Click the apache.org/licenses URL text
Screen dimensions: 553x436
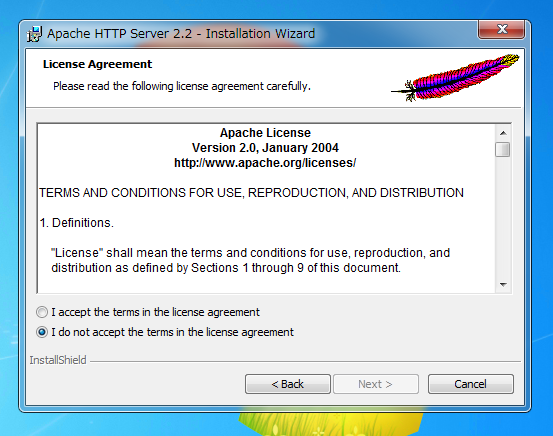tap(265, 163)
